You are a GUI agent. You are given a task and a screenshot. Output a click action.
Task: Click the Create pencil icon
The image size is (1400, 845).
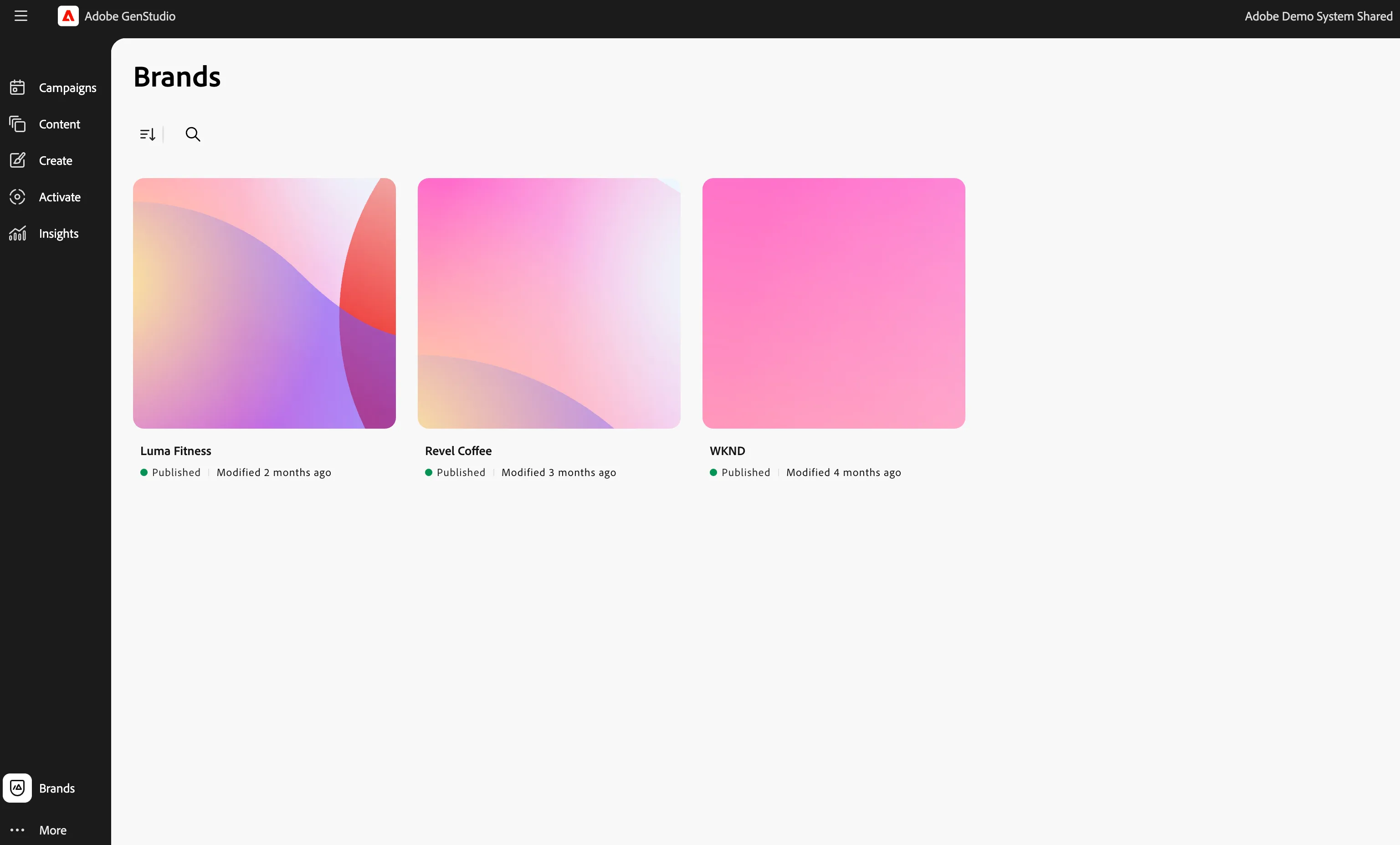[18, 160]
